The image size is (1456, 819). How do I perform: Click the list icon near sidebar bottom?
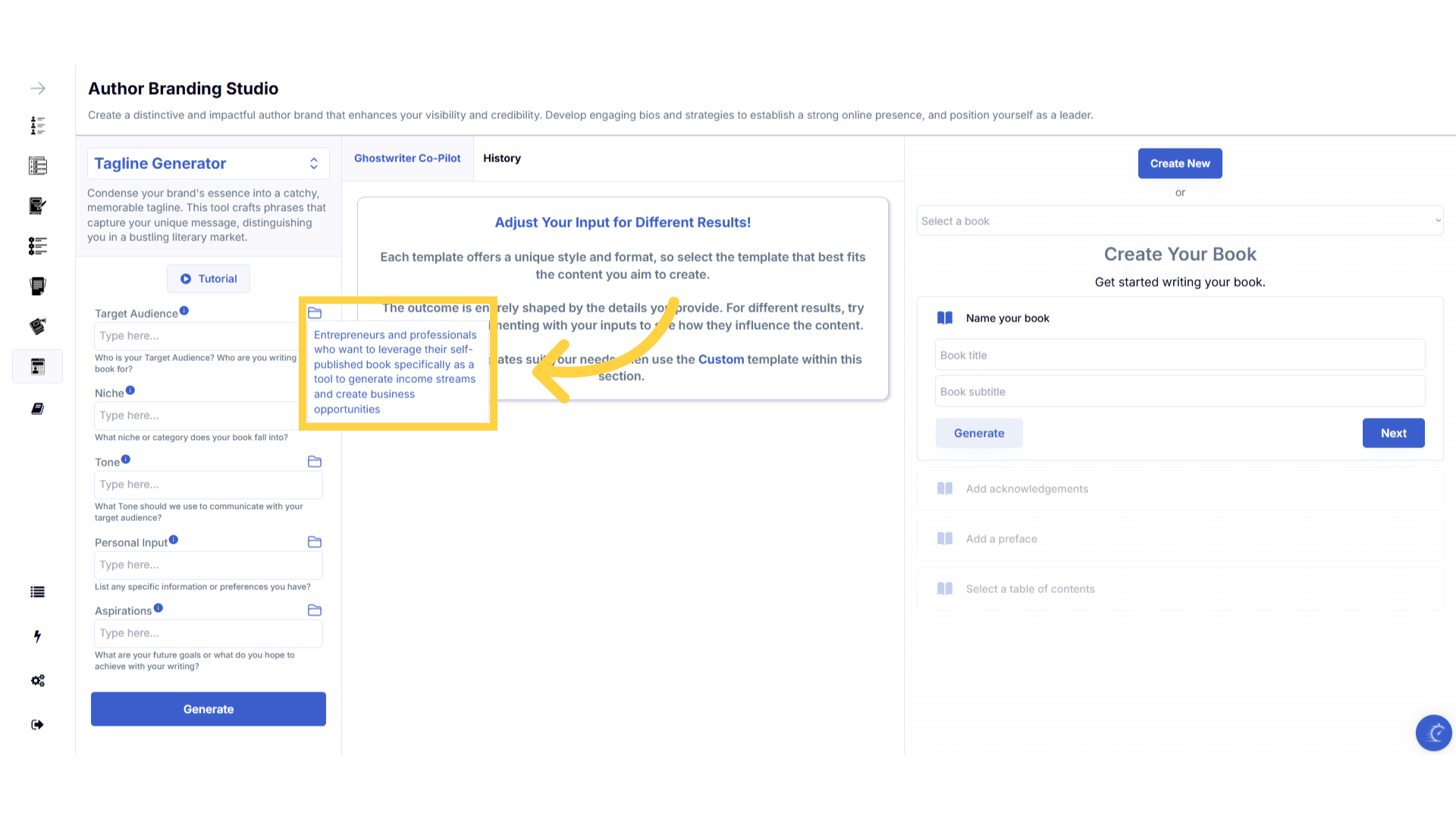tap(38, 592)
